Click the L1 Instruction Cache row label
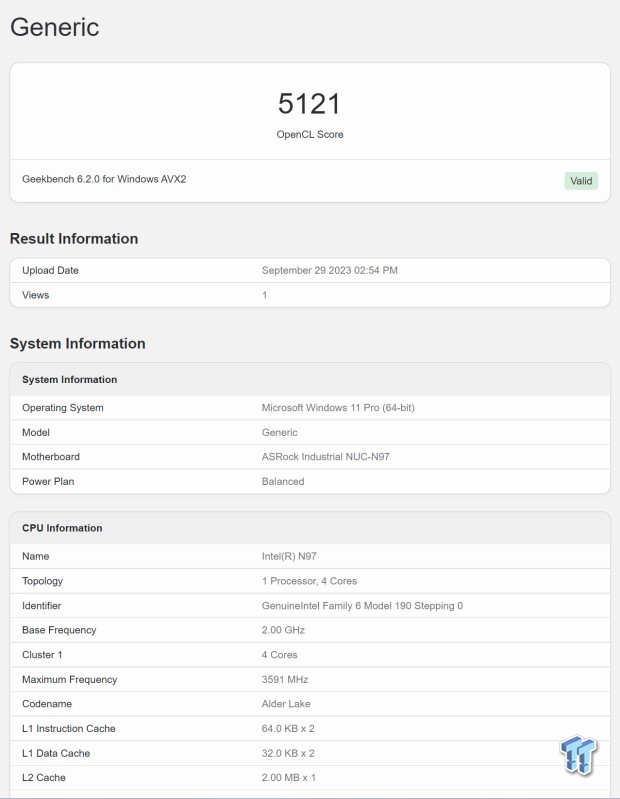This screenshot has height=799, width=620. pyautogui.click(x=68, y=729)
